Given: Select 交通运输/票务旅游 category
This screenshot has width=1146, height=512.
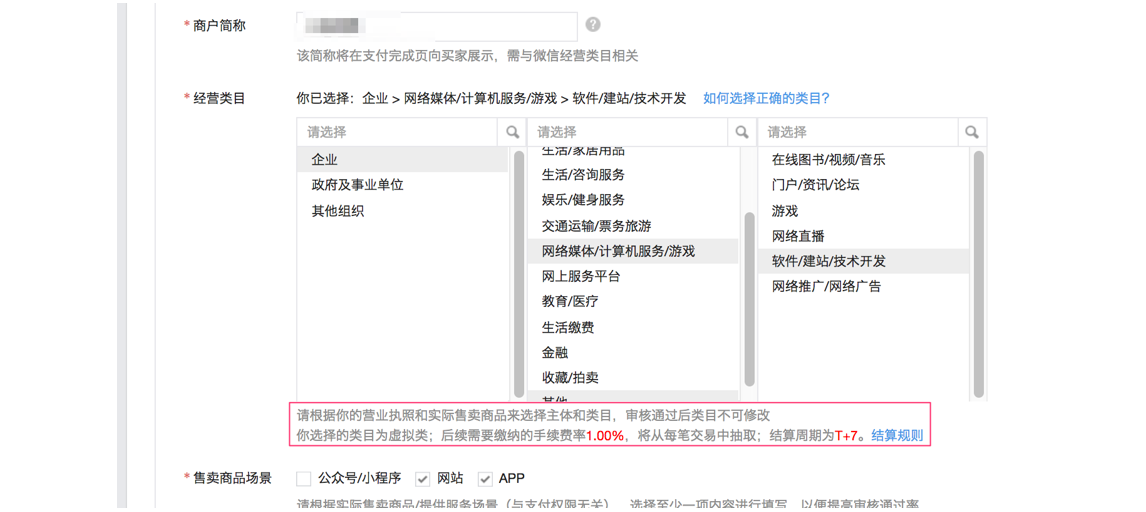Looking at the screenshot, I should click(633, 226).
